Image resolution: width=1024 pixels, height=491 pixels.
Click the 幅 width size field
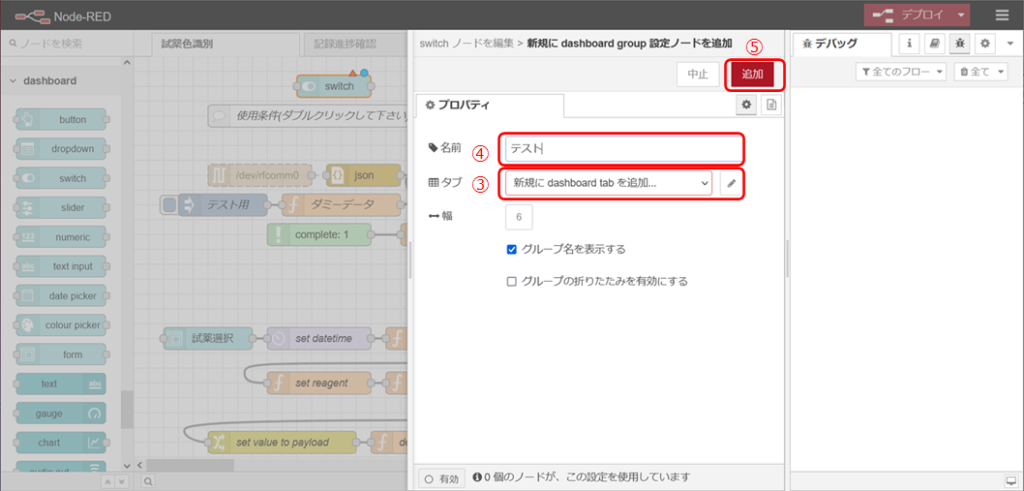[519, 217]
